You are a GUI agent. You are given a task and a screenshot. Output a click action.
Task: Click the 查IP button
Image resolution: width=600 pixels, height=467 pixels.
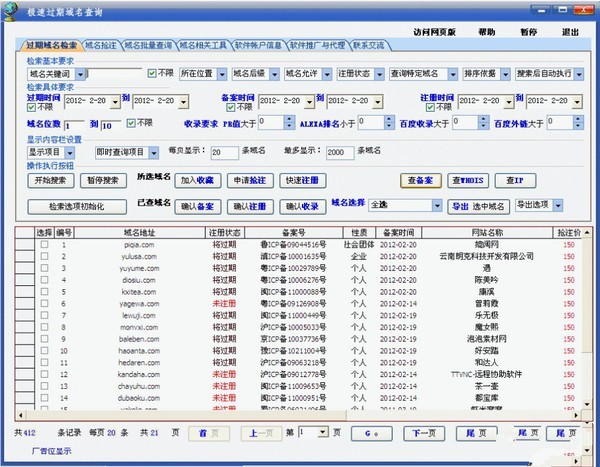tap(515, 180)
